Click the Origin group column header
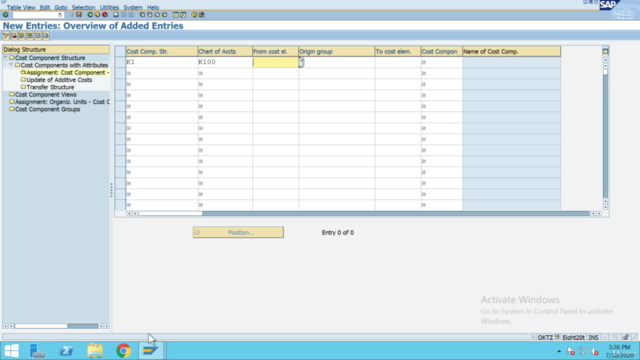Viewport: 640px width, 360px height. tap(336, 51)
